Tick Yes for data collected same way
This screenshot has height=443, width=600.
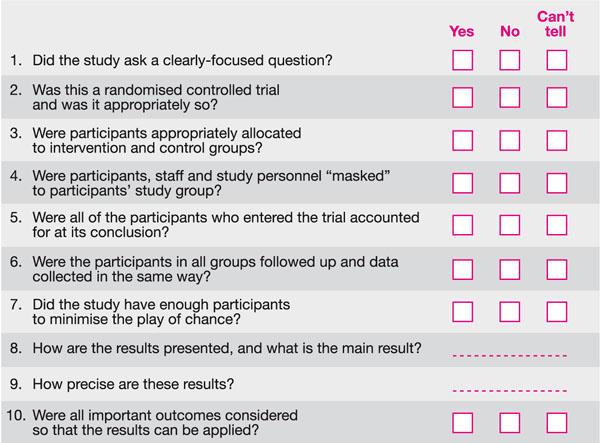click(462, 268)
